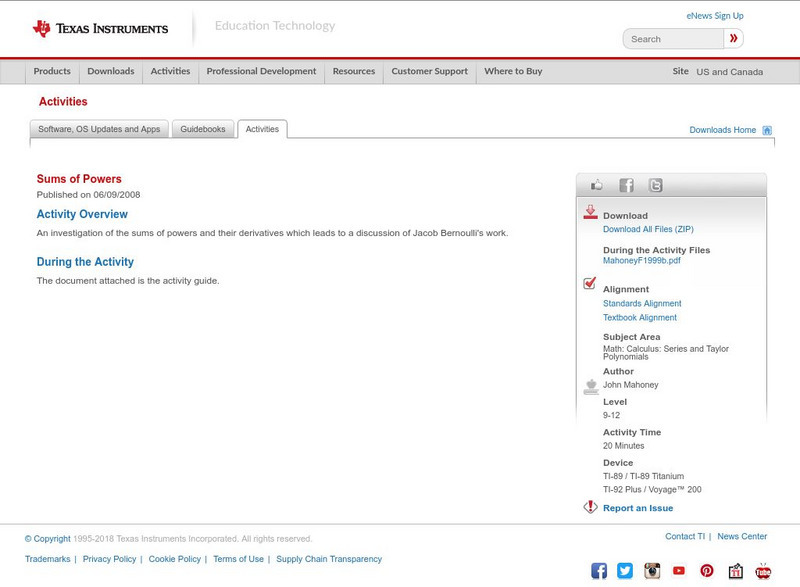Download All Files as ZIP
The height and width of the screenshot is (587, 800).
(x=648, y=228)
